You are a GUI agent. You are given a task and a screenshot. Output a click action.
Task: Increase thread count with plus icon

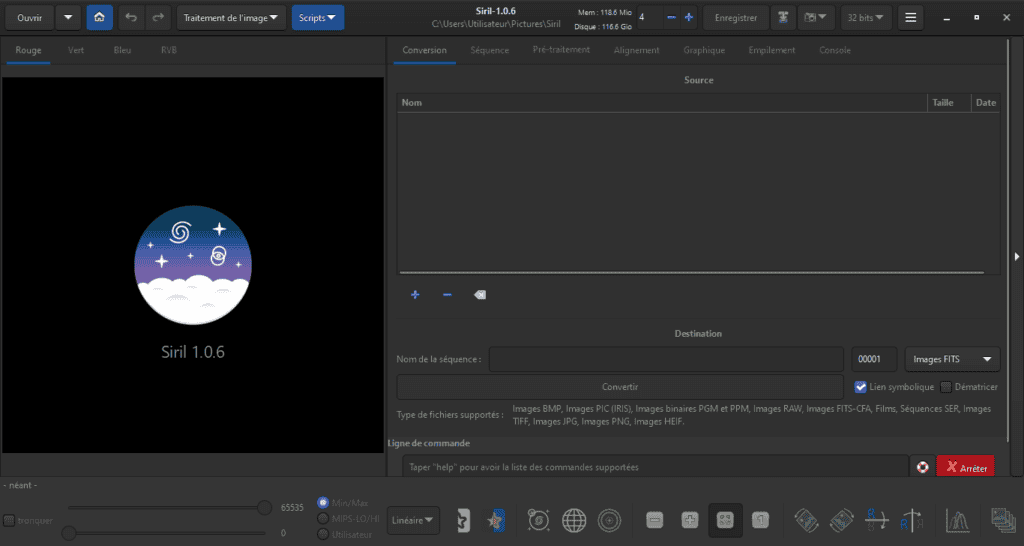pos(688,18)
